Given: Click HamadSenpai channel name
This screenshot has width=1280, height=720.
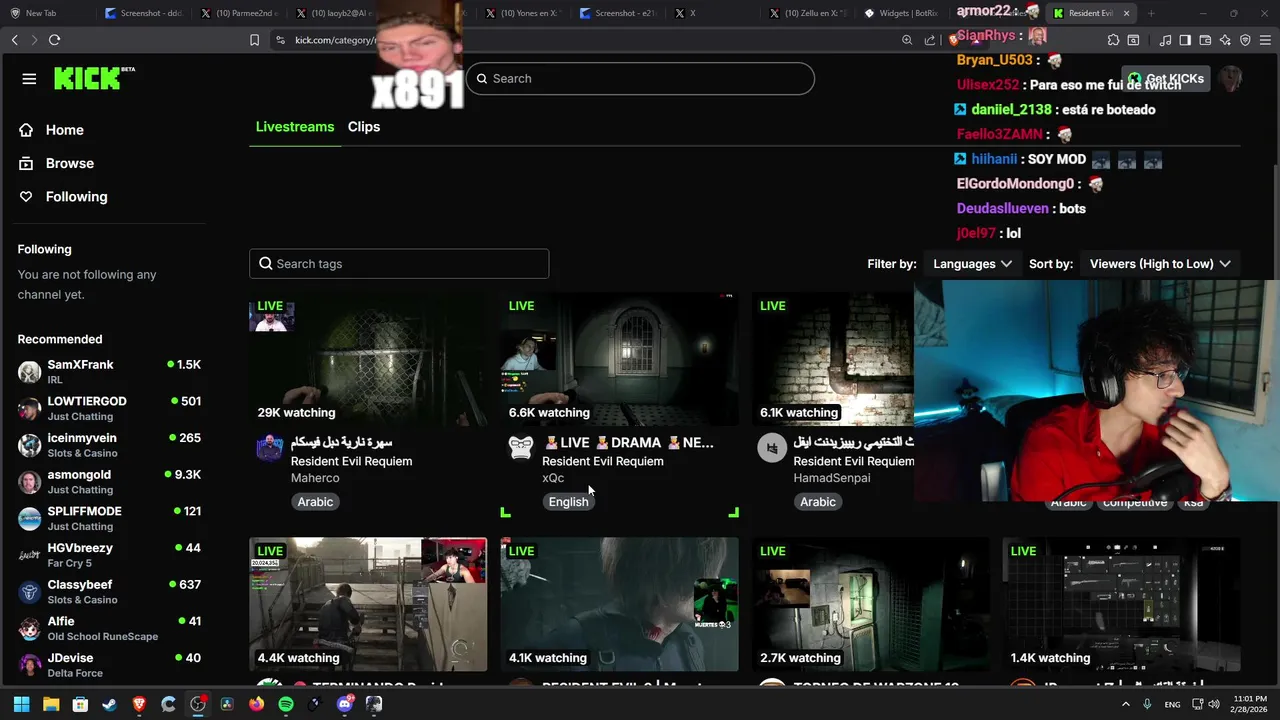Looking at the screenshot, I should [832, 478].
